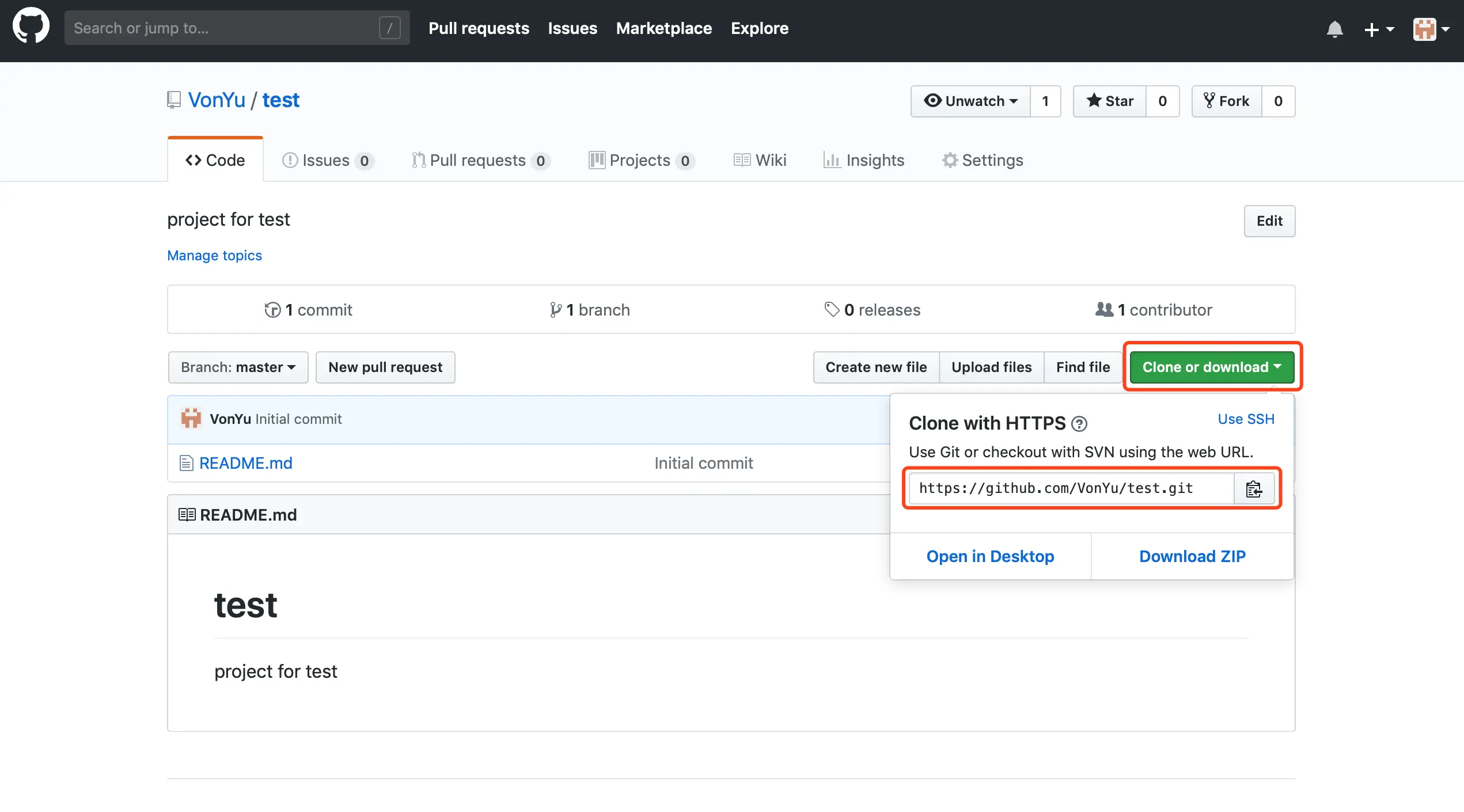
Task: Click Download ZIP link
Action: (x=1192, y=556)
